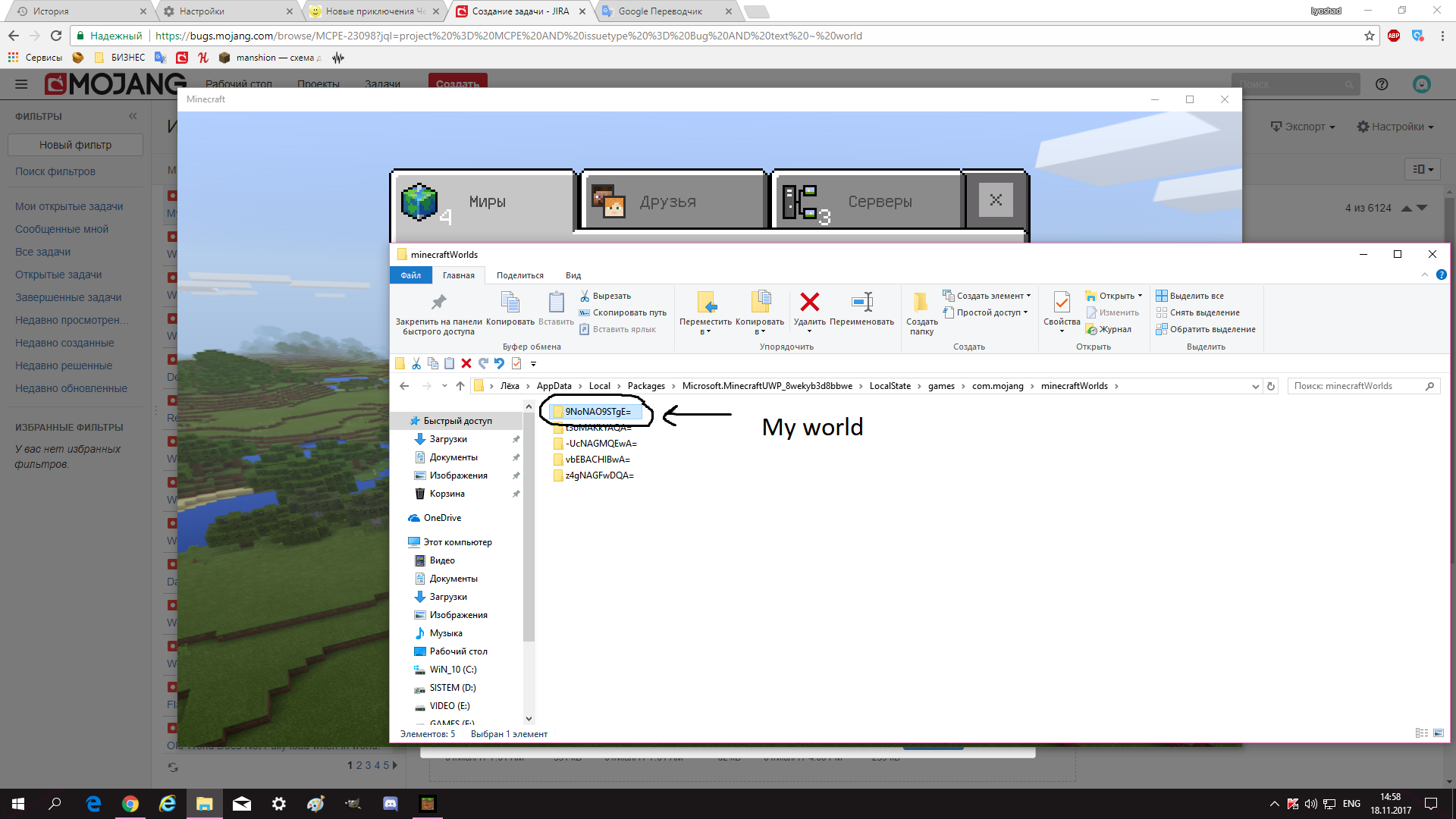Image resolution: width=1456 pixels, height=819 pixels.
Task: Open Discord from the taskbar
Action: [391, 804]
